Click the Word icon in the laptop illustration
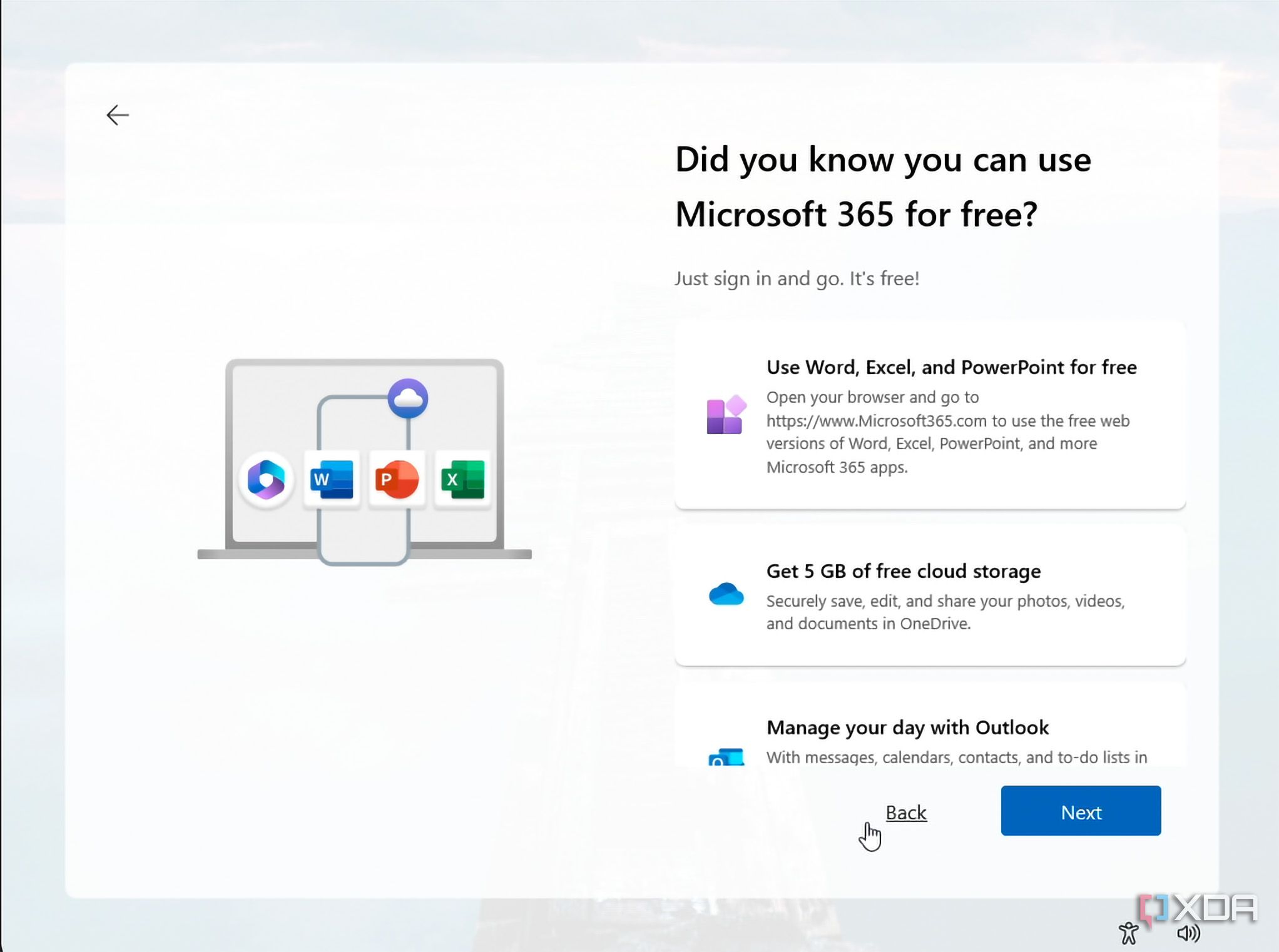This screenshot has width=1279, height=952. 332,480
